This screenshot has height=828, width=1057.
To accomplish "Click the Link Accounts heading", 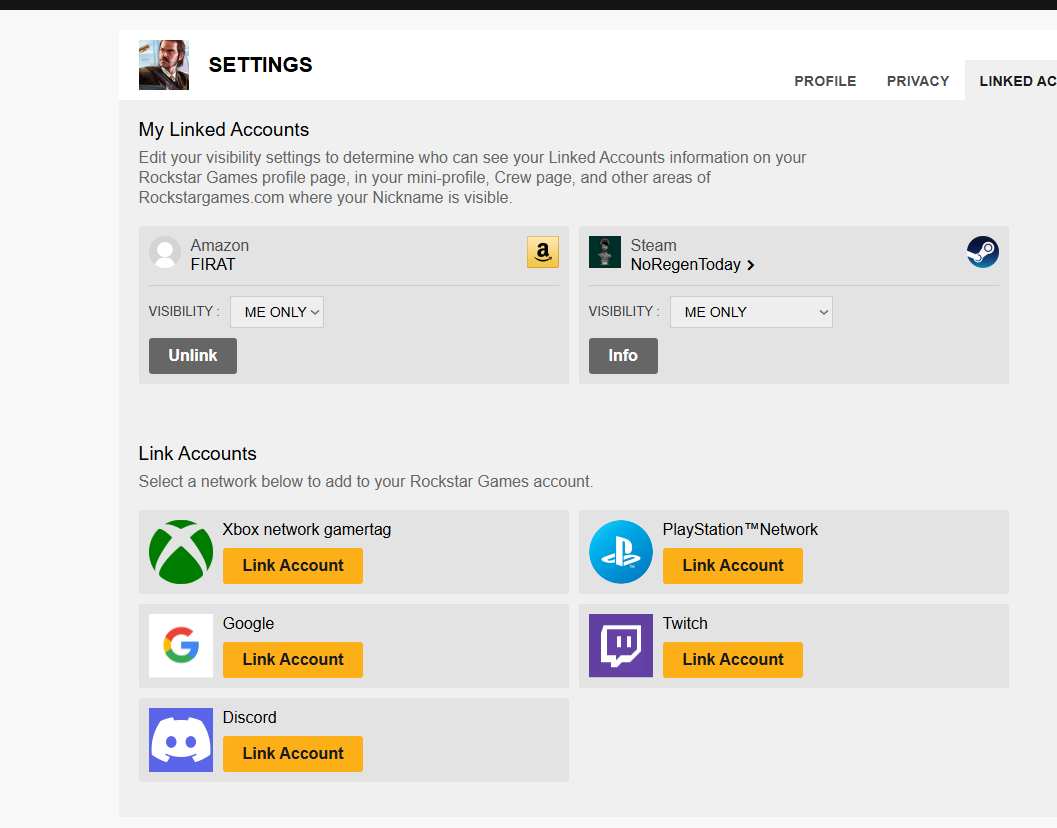I will tap(198, 454).
